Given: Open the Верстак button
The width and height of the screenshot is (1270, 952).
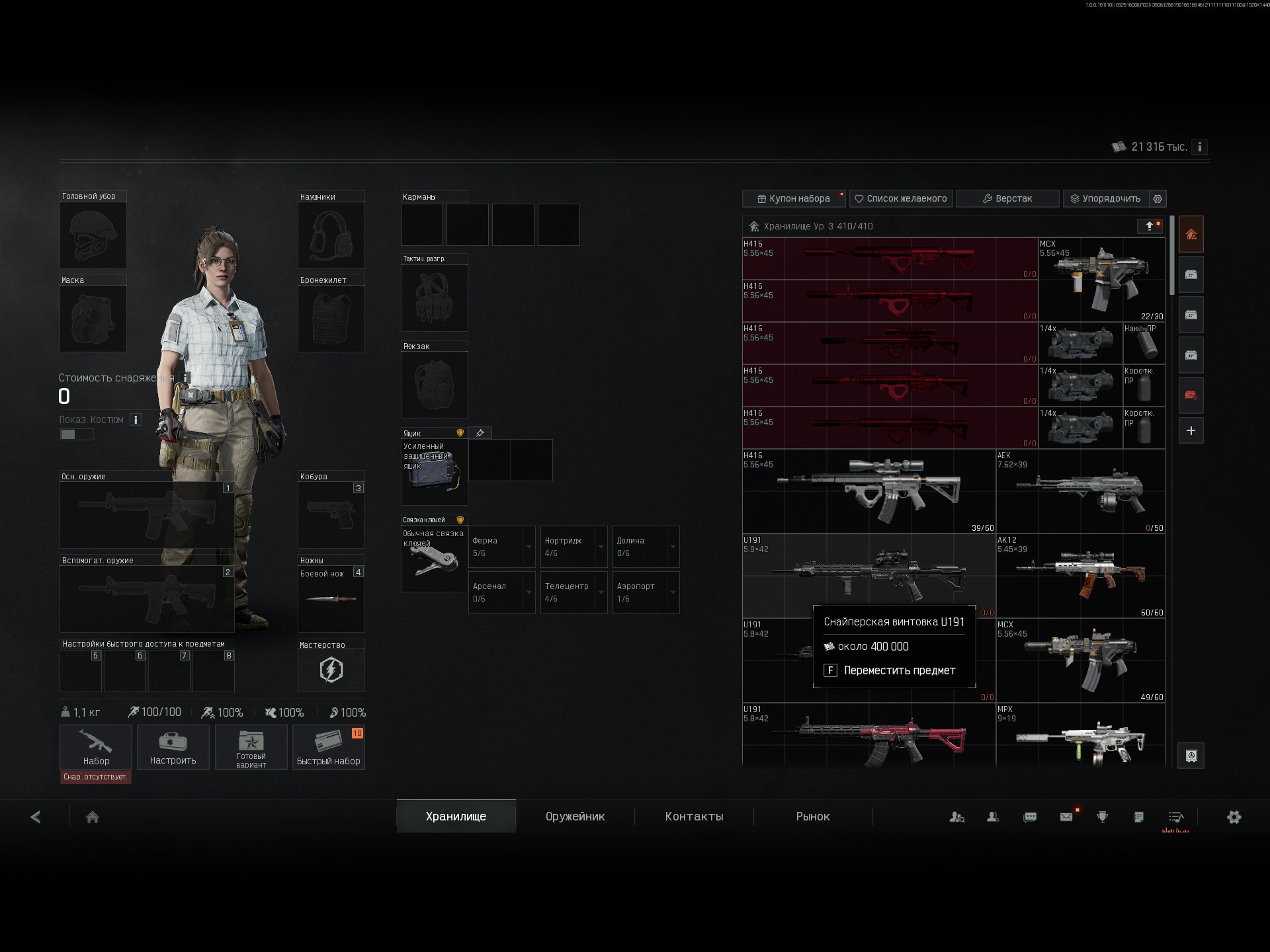Looking at the screenshot, I should (1007, 198).
